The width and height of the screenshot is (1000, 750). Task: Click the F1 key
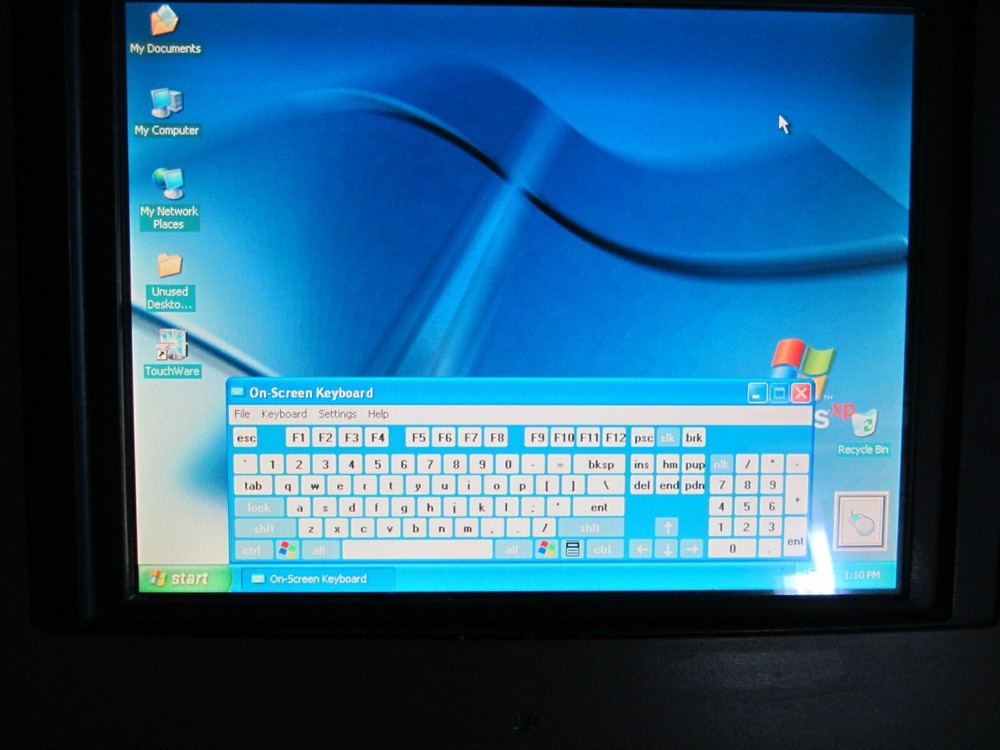(298, 438)
